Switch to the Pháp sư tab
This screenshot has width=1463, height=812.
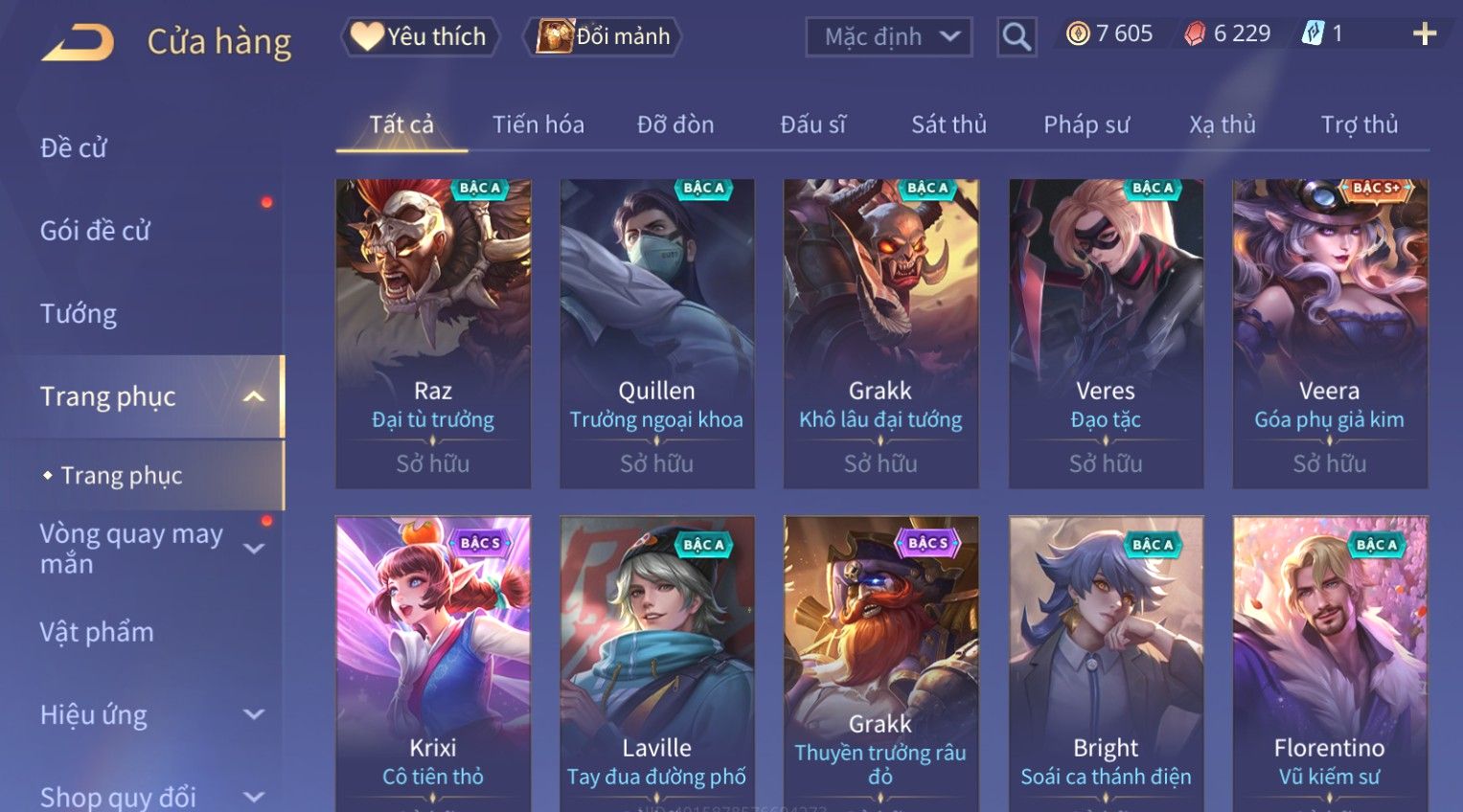coord(1086,124)
